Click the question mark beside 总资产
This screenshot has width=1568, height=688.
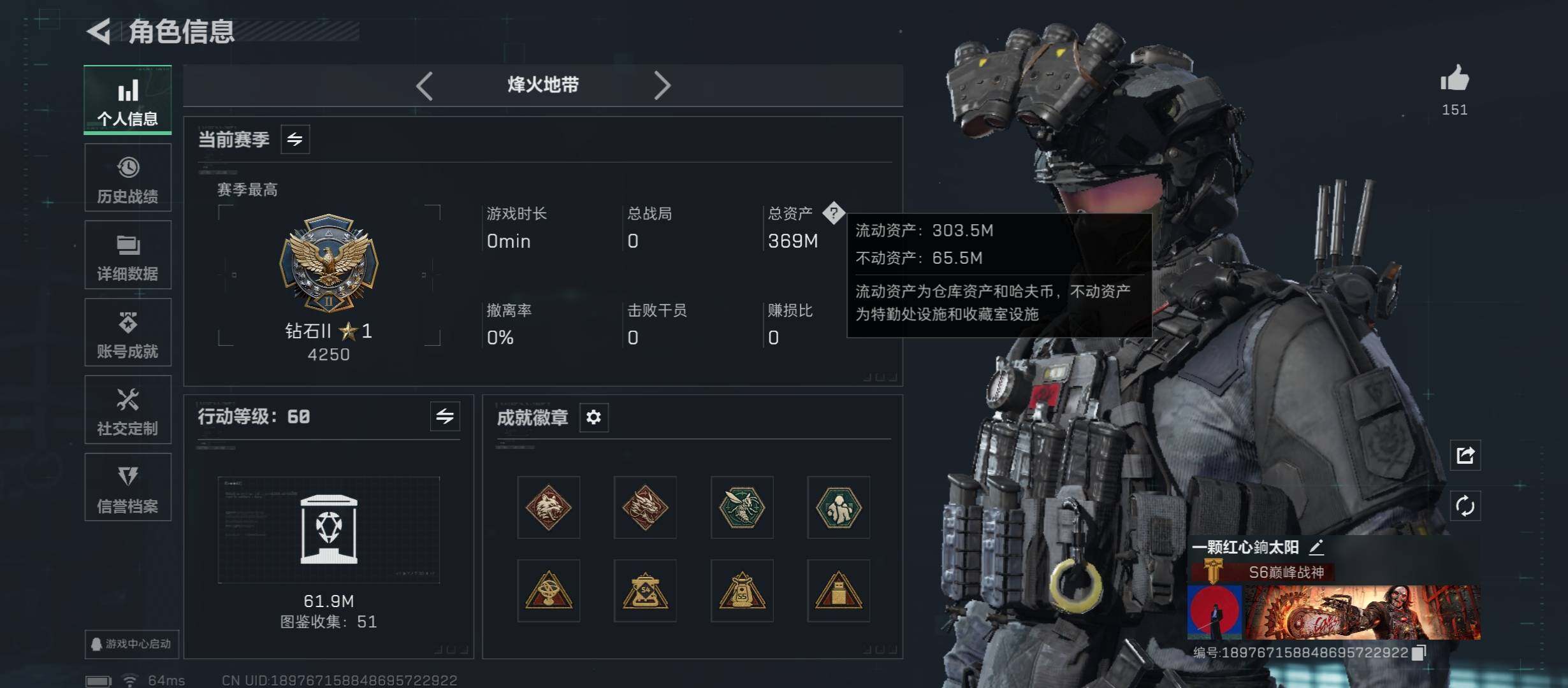(x=833, y=213)
